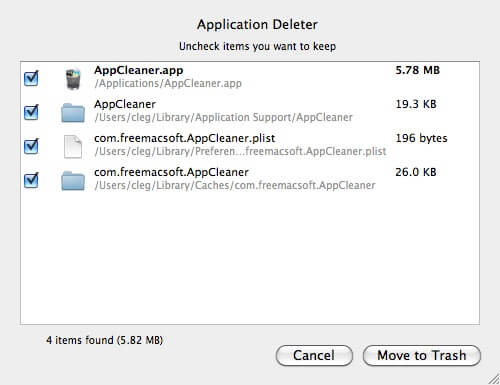Click the 5.78 MB size value
The width and height of the screenshot is (500, 385).
(x=418, y=70)
